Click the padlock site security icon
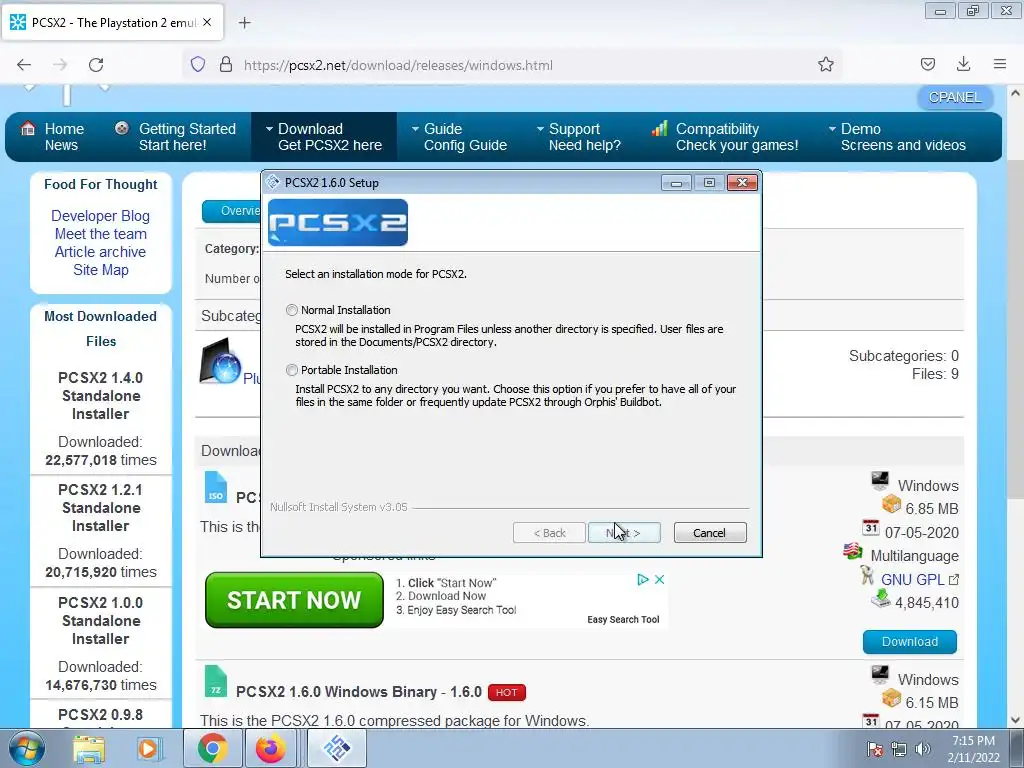This screenshot has height=768, width=1024. point(226,65)
